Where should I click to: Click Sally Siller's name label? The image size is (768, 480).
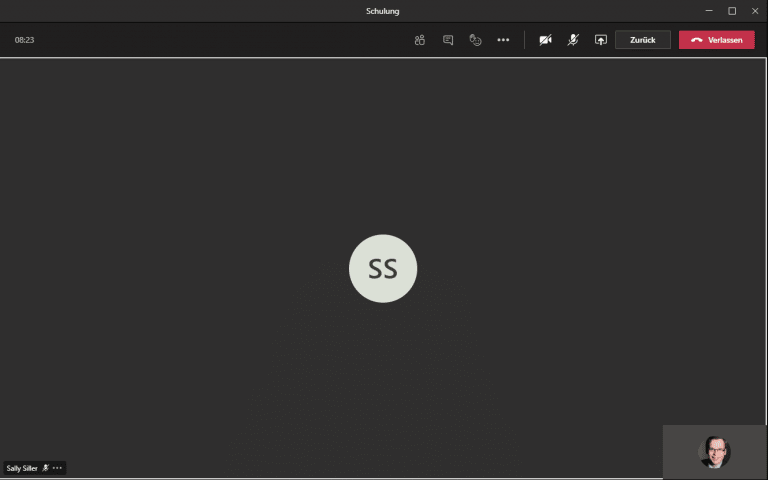pyautogui.click(x=22, y=468)
